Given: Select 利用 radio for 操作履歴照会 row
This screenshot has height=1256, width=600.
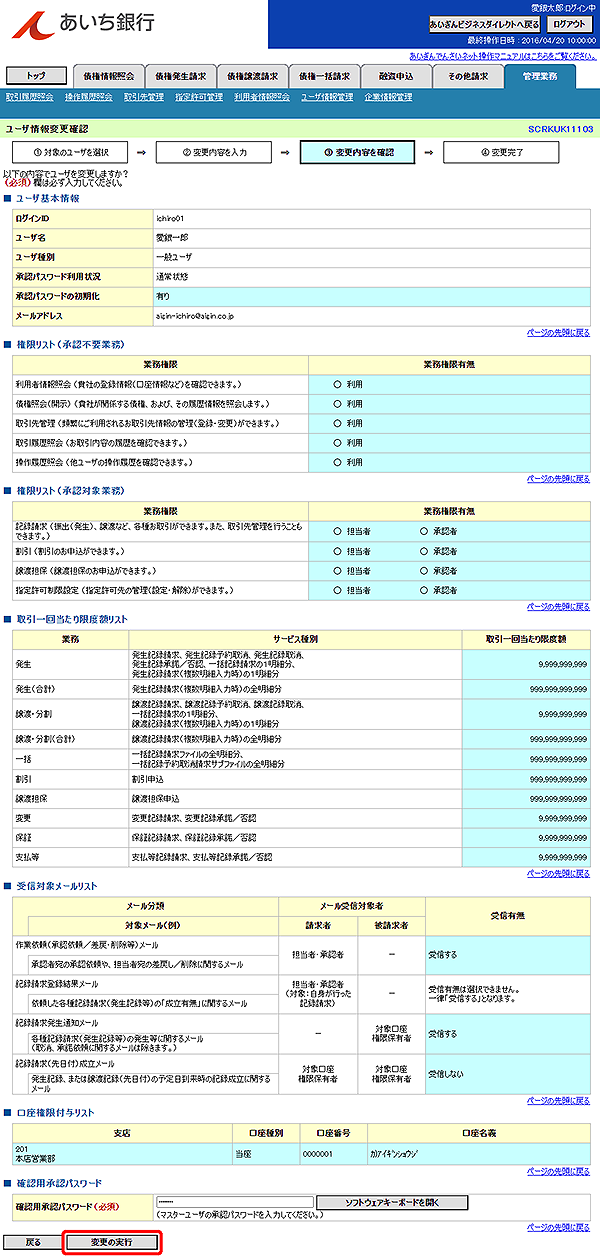Looking at the screenshot, I should pyautogui.click(x=337, y=462).
